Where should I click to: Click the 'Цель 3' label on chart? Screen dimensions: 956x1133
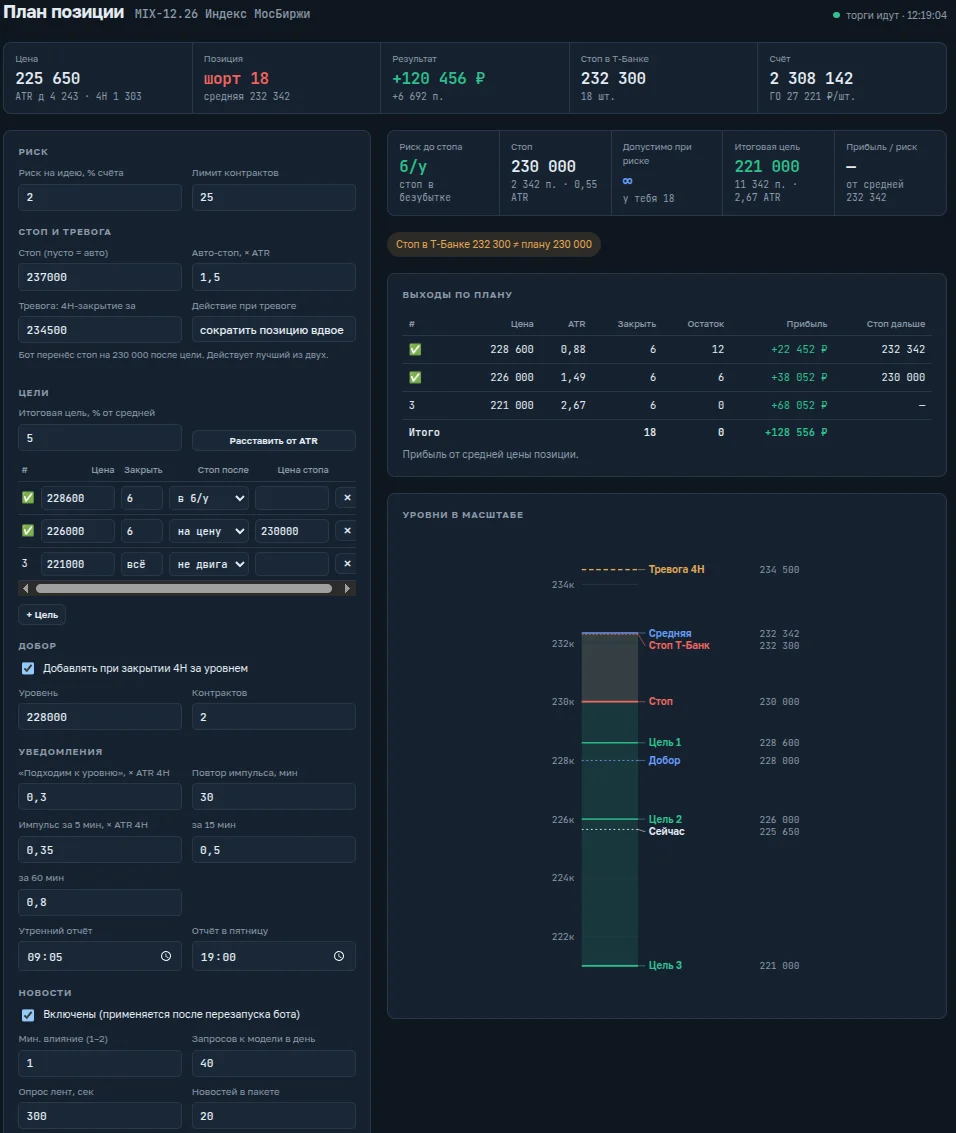(x=665, y=965)
